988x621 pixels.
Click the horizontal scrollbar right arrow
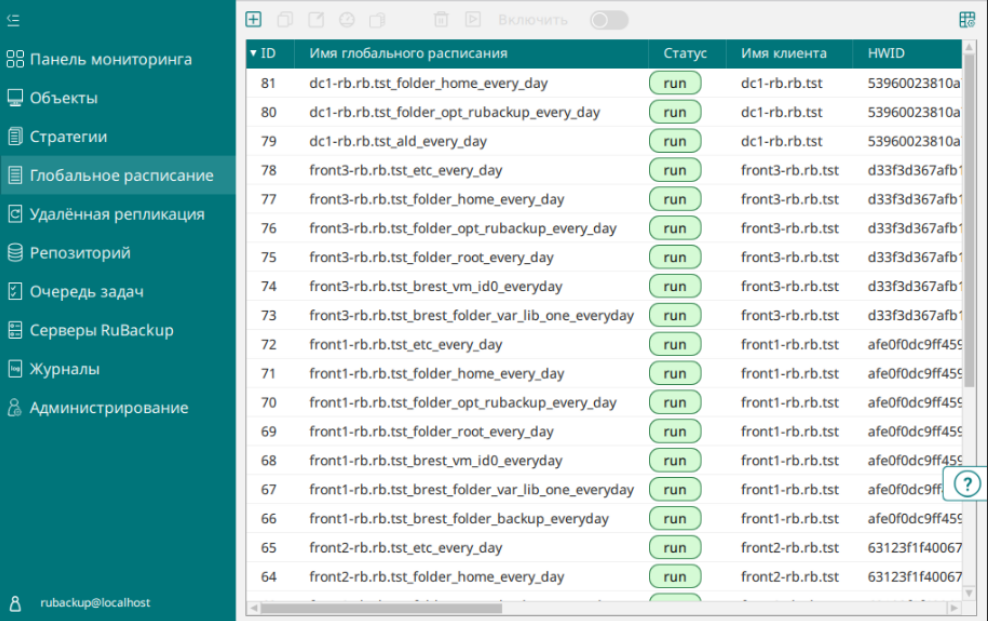[x=955, y=608]
